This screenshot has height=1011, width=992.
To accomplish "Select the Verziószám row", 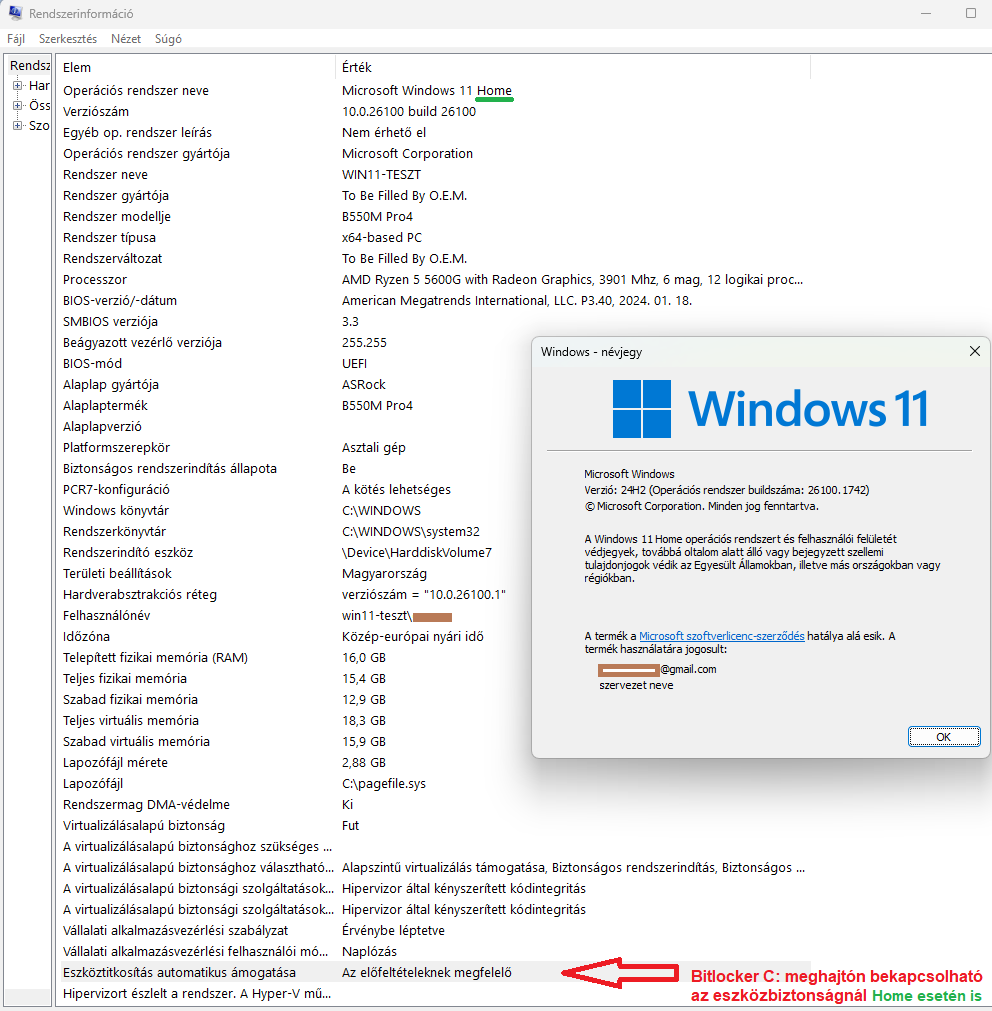I will pyautogui.click(x=436, y=112).
